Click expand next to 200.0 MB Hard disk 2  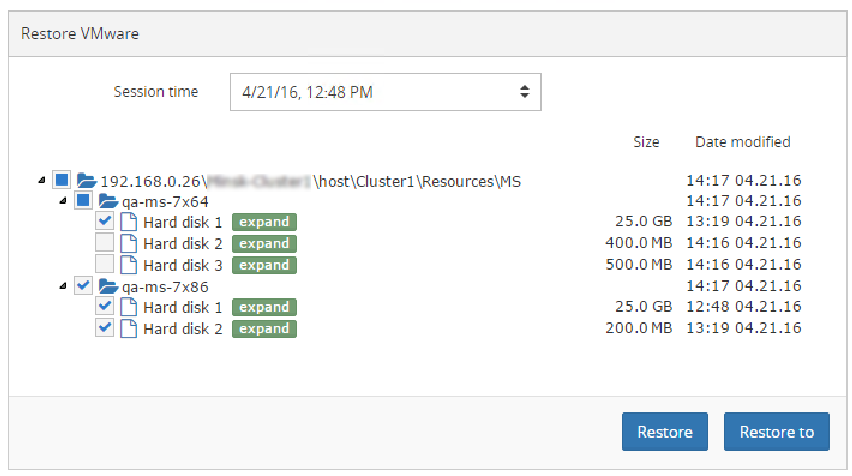tap(264, 329)
